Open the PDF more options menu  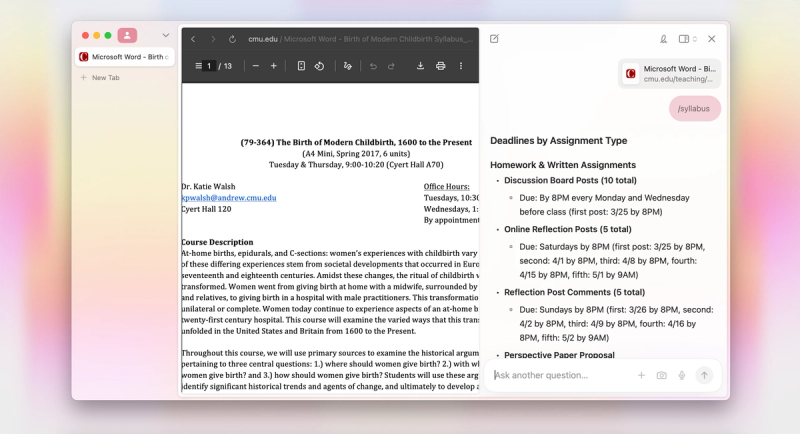461,66
